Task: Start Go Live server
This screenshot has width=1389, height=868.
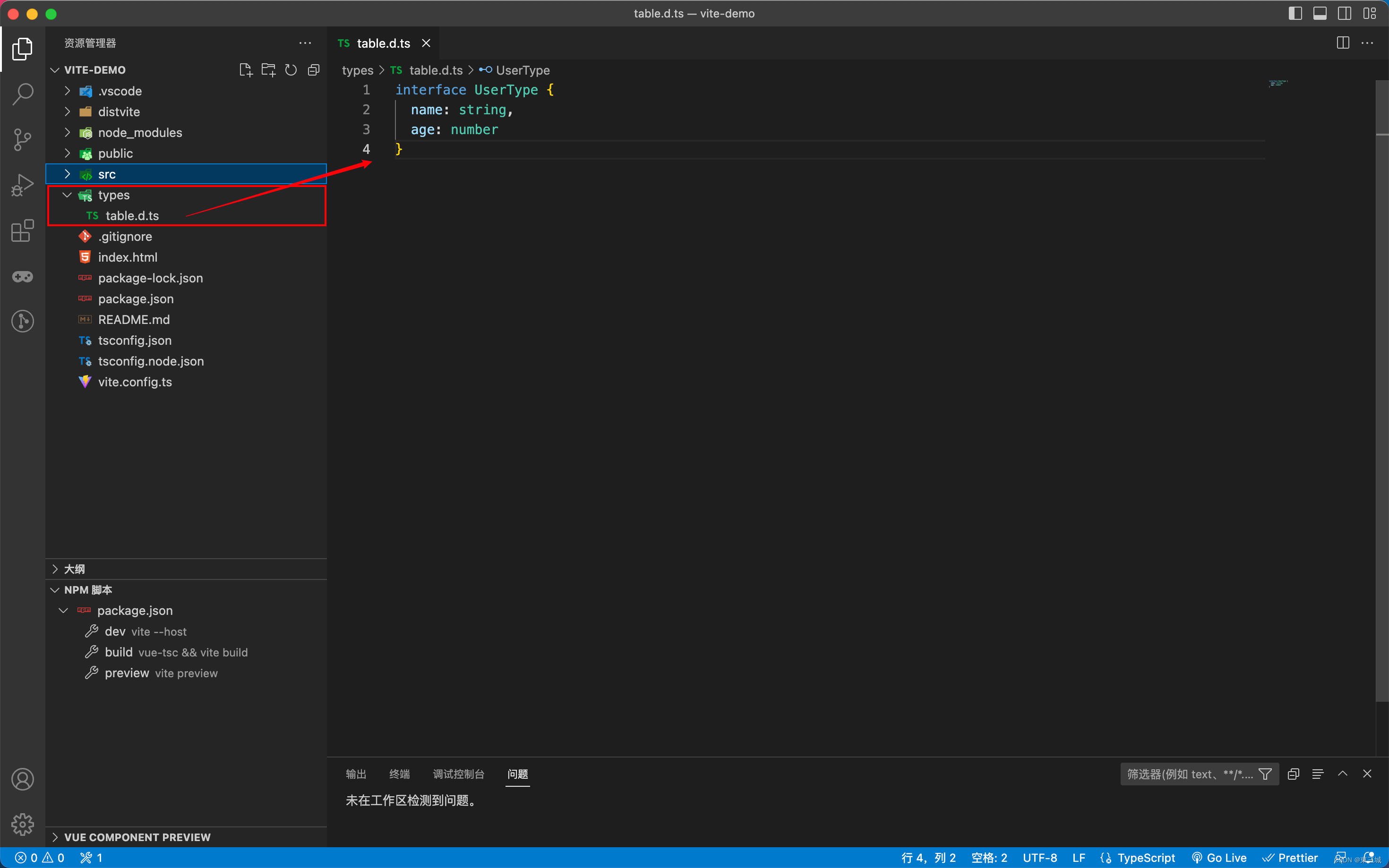Action: click(1218, 858)
